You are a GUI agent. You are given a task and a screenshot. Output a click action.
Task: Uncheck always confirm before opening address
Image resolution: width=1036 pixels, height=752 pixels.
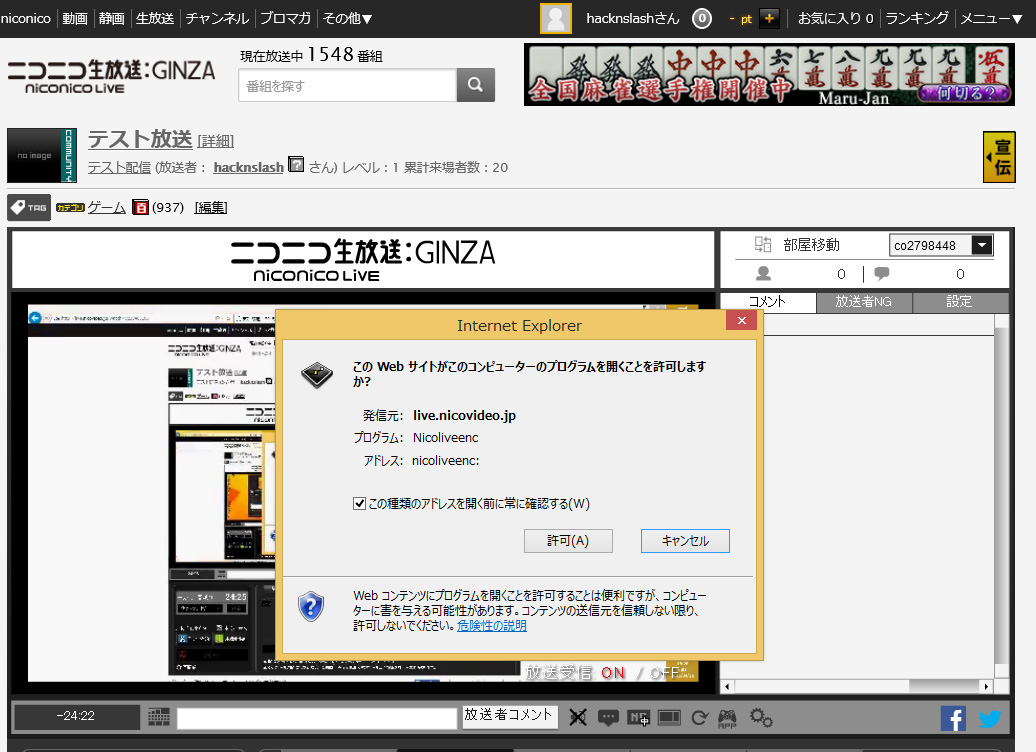[359, 504]
